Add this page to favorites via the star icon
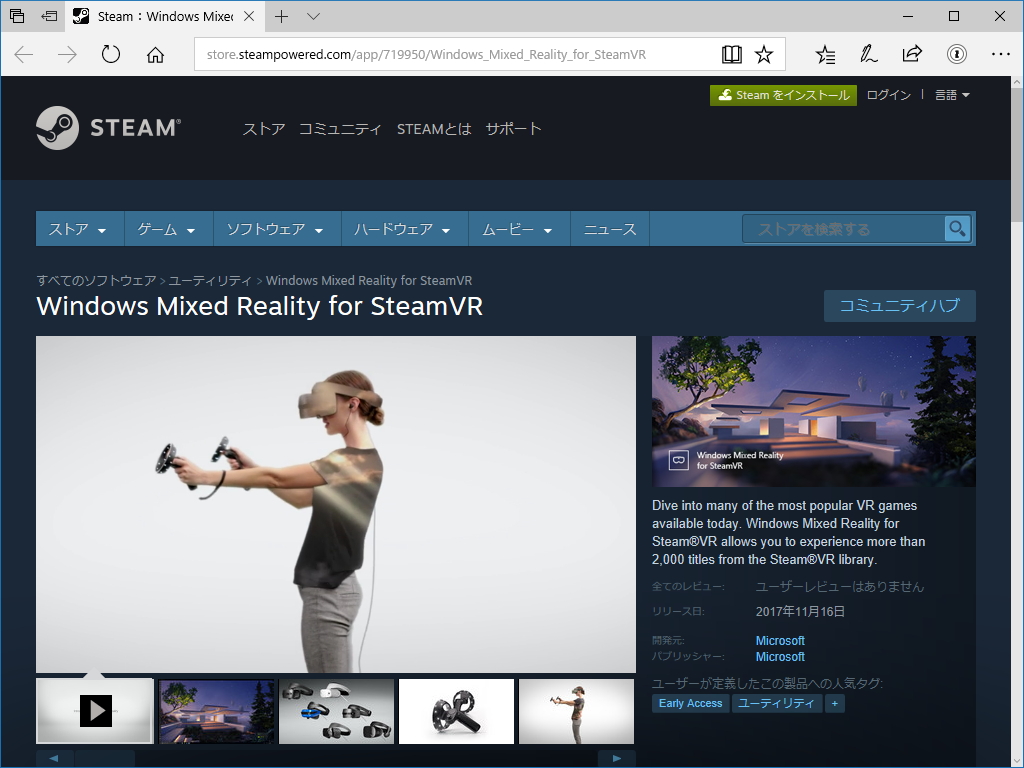The image size is (1024, 768). 764,54
